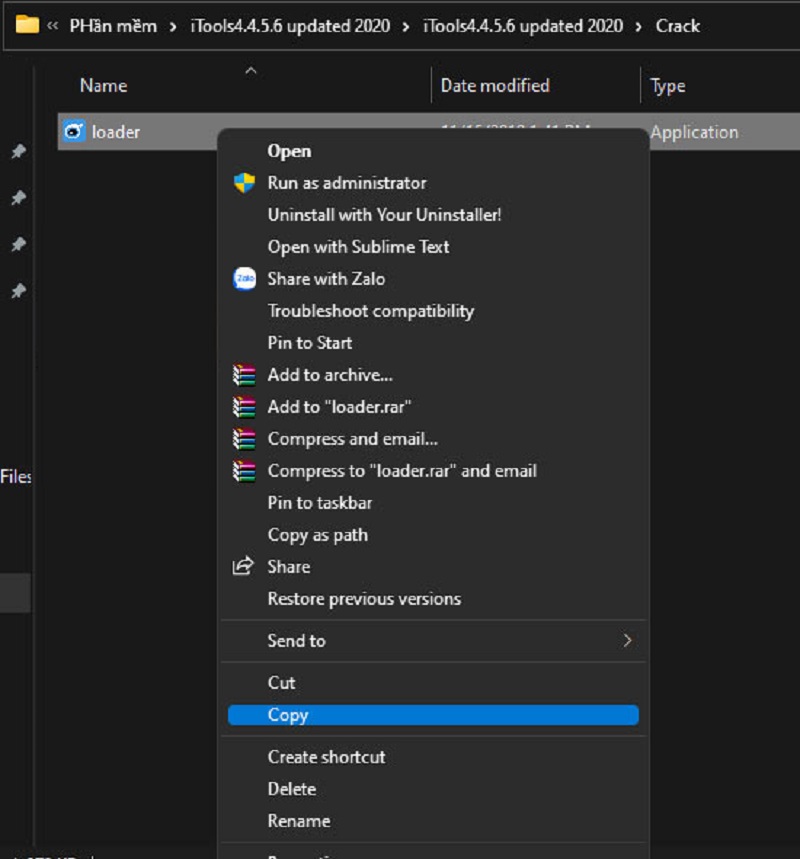This screenshot has width=800, height=859.
Task: Open the Send to menu item
Action: [x=433, y=641]
